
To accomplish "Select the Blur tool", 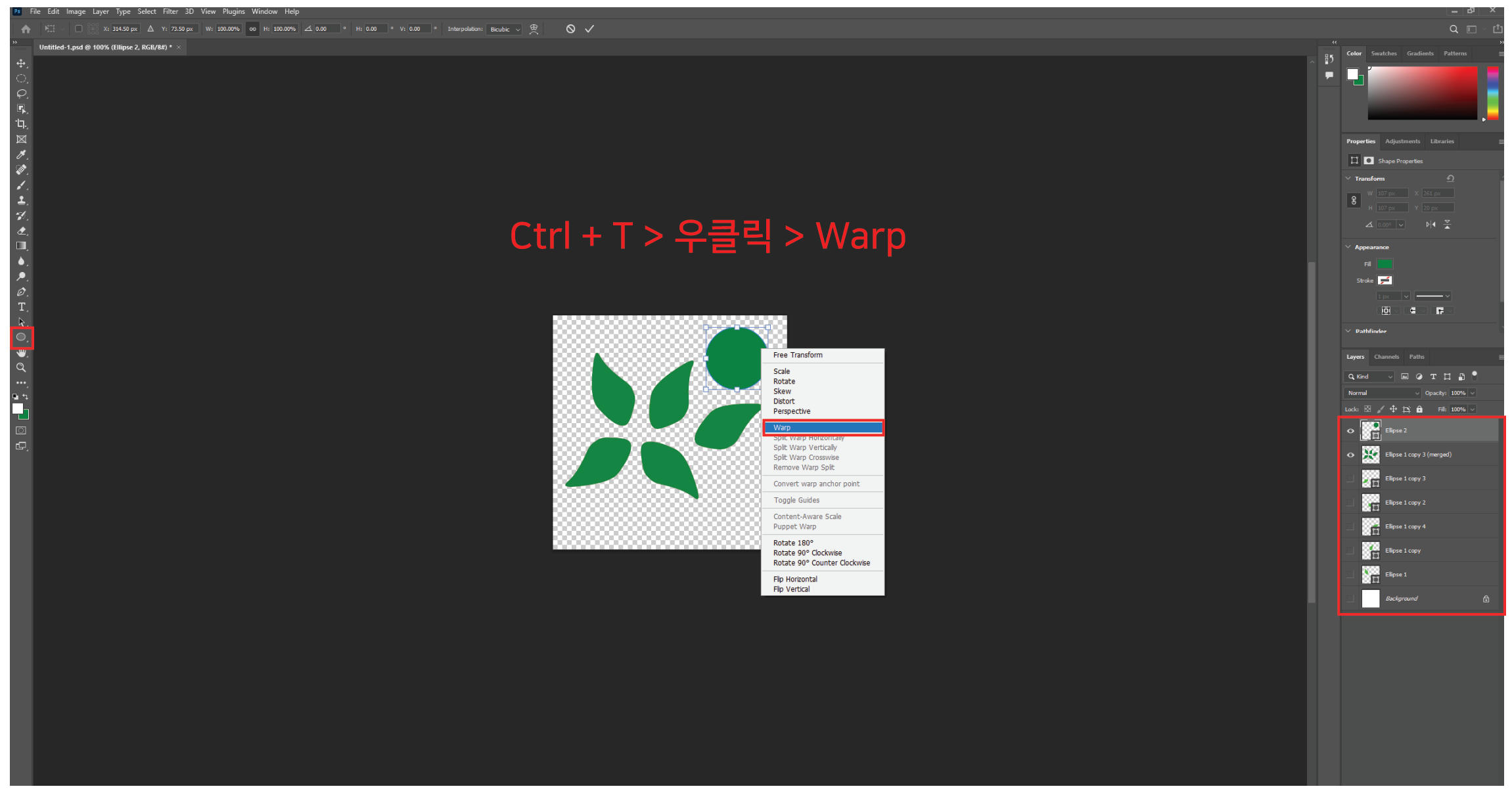I will click(21, 261).
